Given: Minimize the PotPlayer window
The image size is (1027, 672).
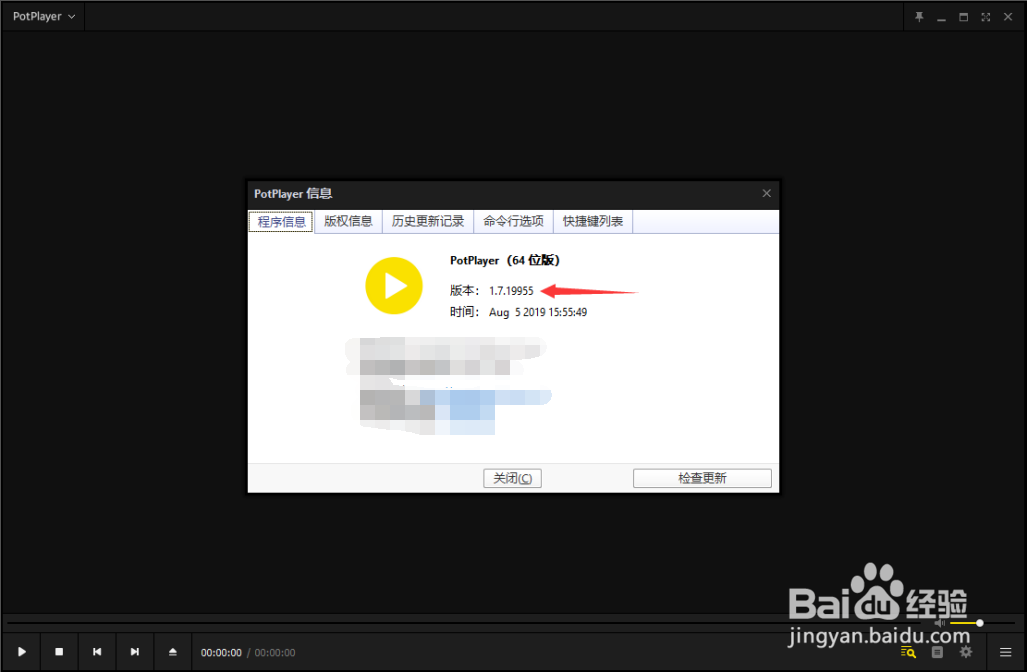Looking at the screenshot, I should tap(941, 18).
